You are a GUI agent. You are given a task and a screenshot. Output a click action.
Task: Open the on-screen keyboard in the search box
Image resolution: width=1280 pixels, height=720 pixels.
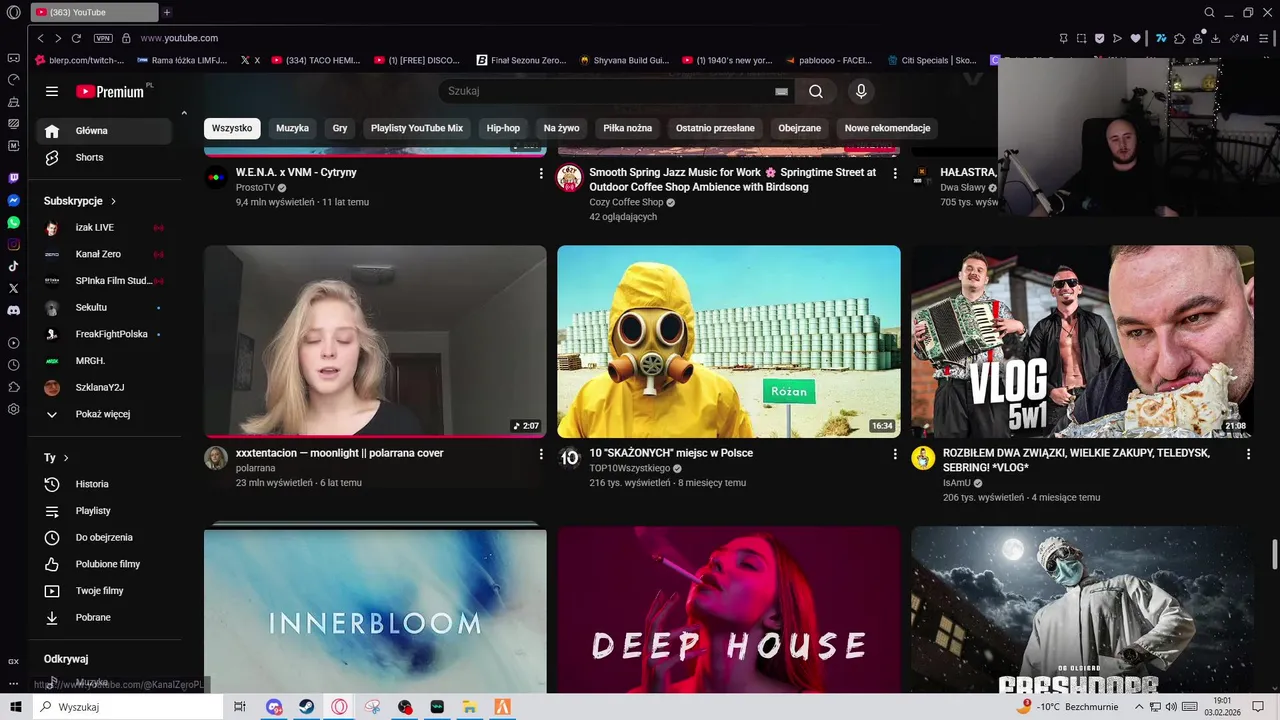click(x=781, y=91)
